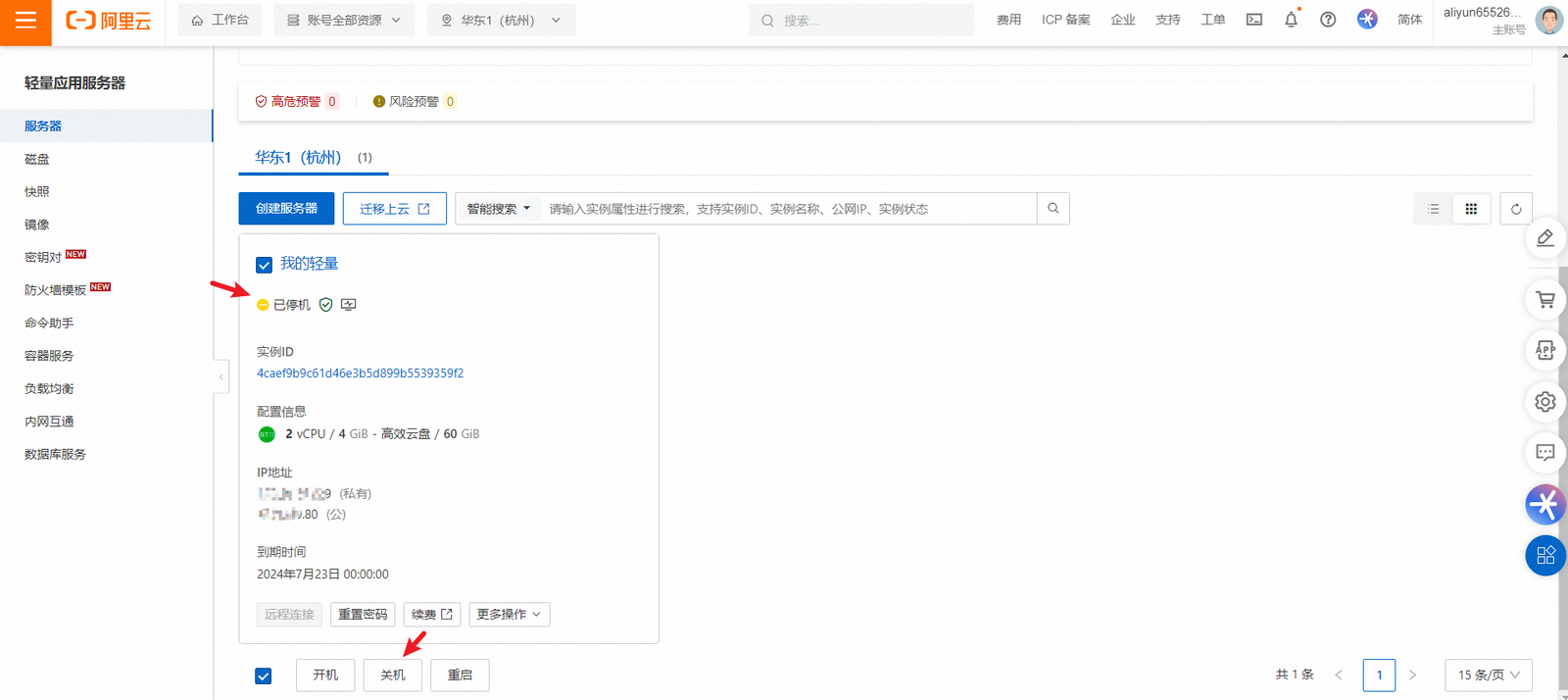Click the 高危预警 alert indicator
This screenshot has width=1568, height=700.
pos(296,101)
